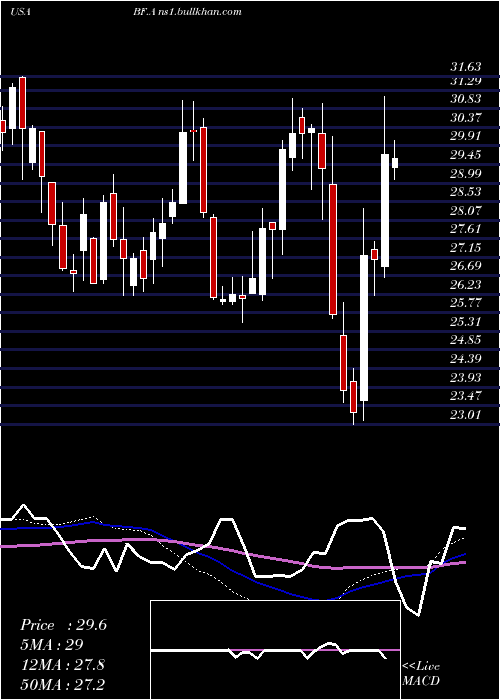Viewport: 500px width, 700px height.
Task: Click the 31.63 price level label
Action: 466,67
